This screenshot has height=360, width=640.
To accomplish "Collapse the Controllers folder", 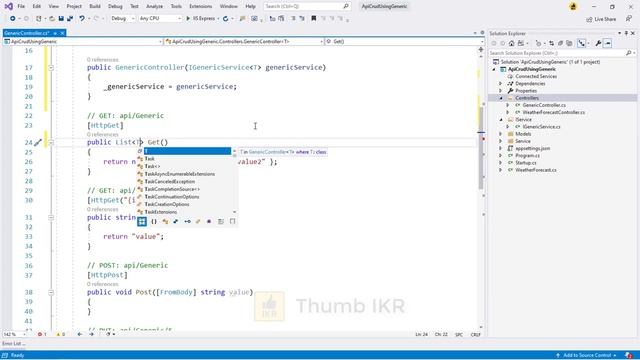I will [x=501, y=98].
